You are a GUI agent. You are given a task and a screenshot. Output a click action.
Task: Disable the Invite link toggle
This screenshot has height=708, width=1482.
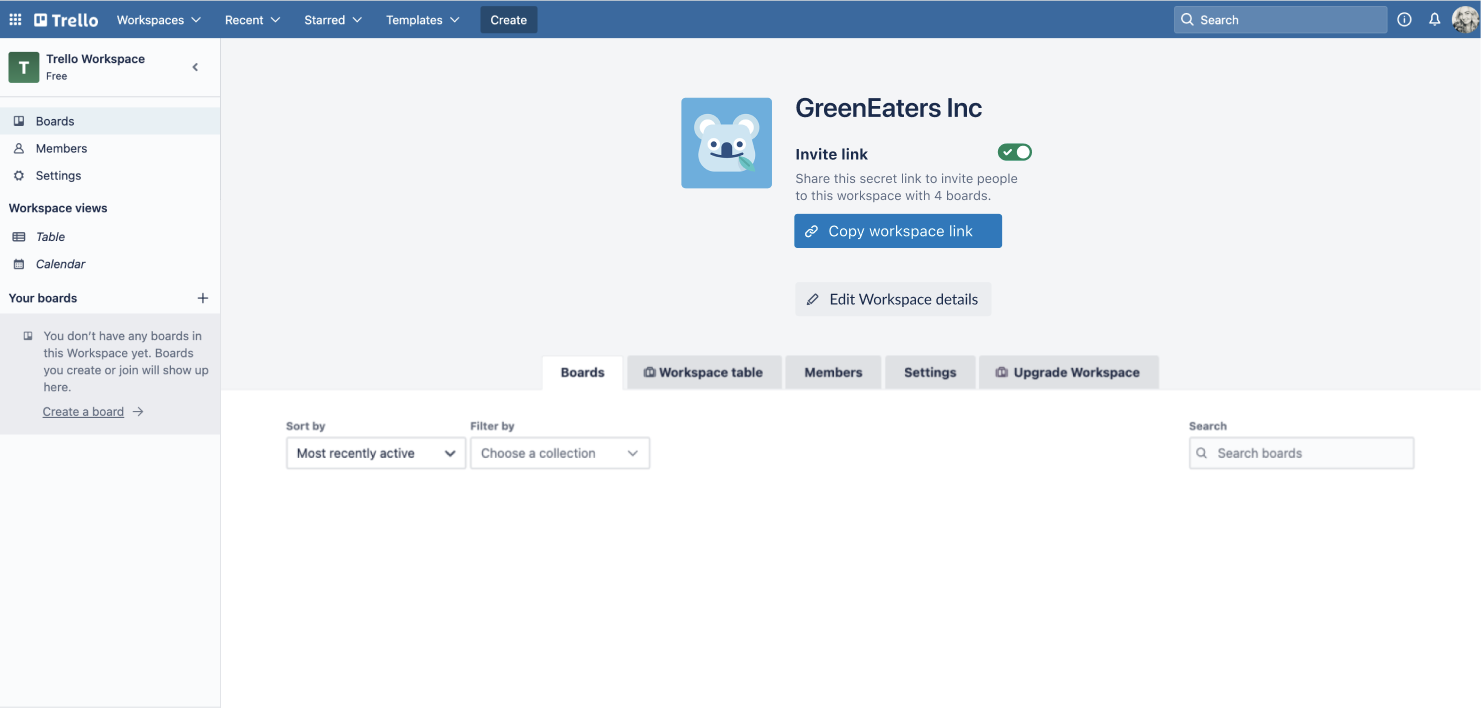(1014, 152)
